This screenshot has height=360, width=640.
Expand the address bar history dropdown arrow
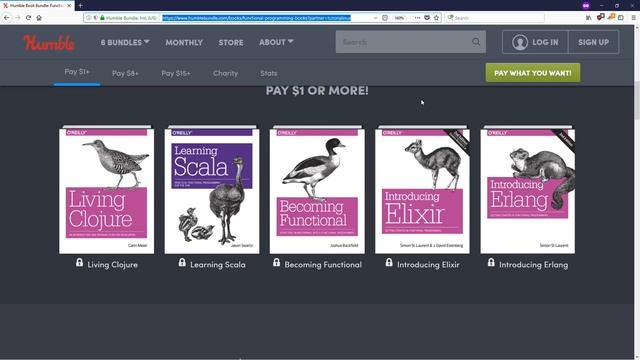[x=375, y=18]
